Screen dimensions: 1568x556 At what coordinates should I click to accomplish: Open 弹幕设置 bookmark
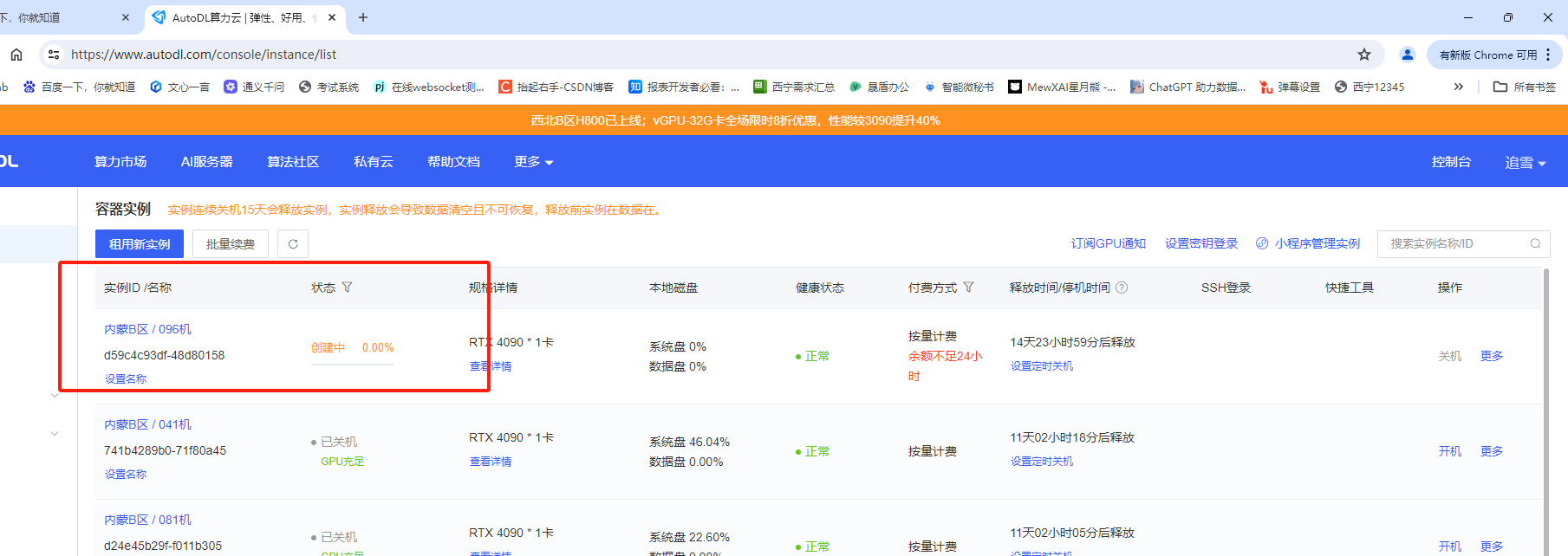1290,87
